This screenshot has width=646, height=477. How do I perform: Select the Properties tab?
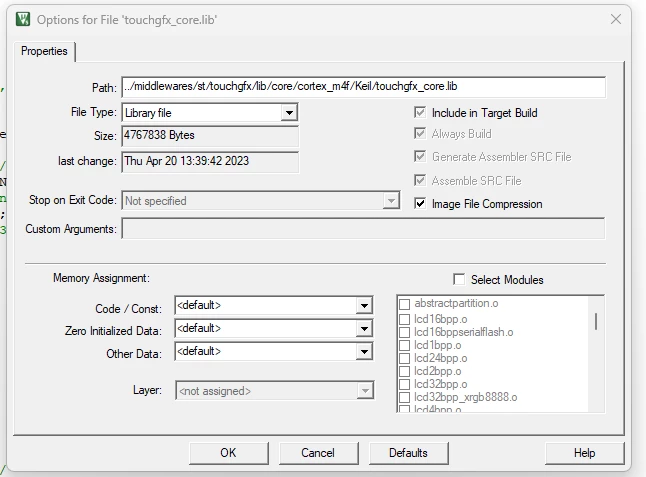[x=44, y=51]
